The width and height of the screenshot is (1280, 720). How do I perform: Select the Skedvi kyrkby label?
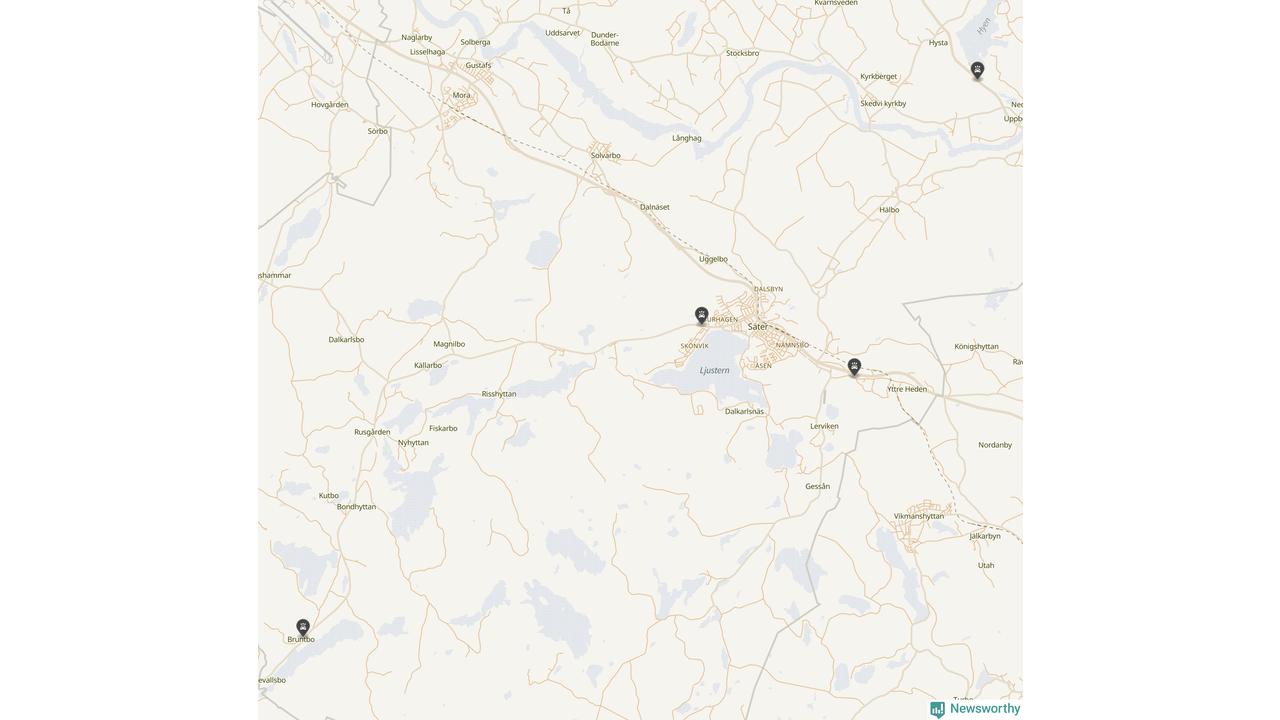coord(883,103)
